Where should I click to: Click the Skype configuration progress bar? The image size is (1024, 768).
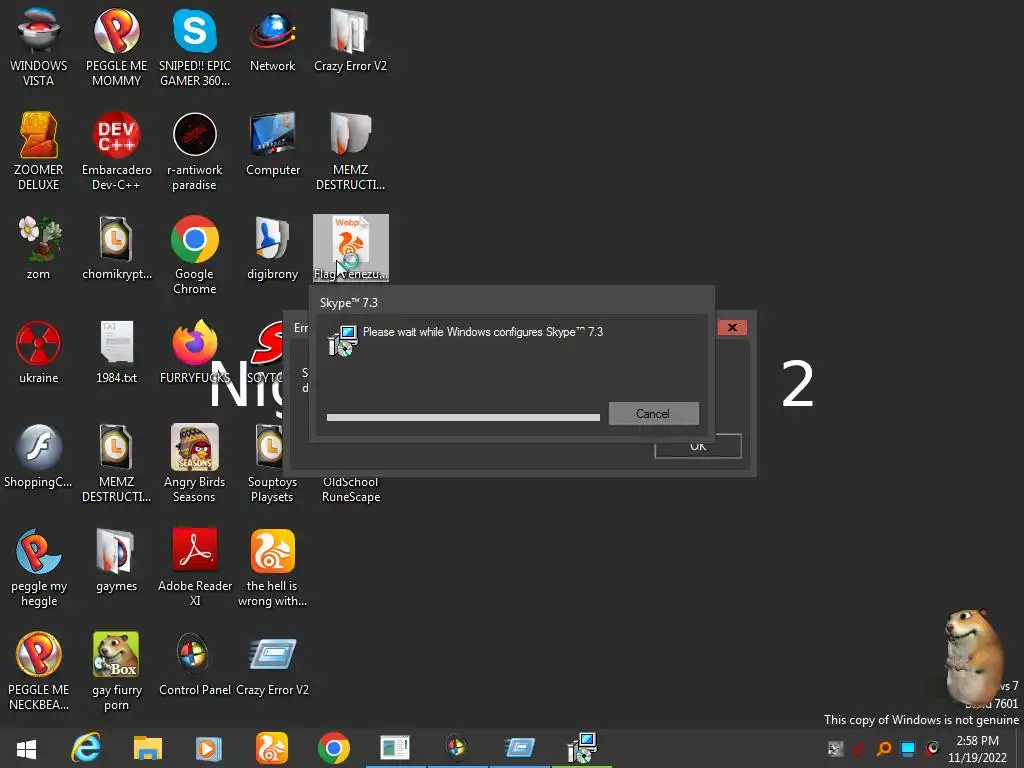463,417
